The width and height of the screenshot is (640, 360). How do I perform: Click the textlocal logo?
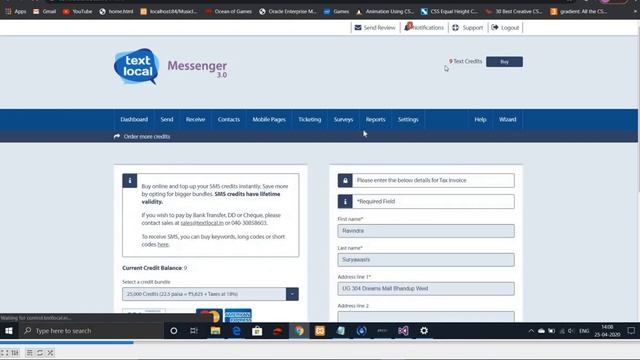(x=136, y=66)
